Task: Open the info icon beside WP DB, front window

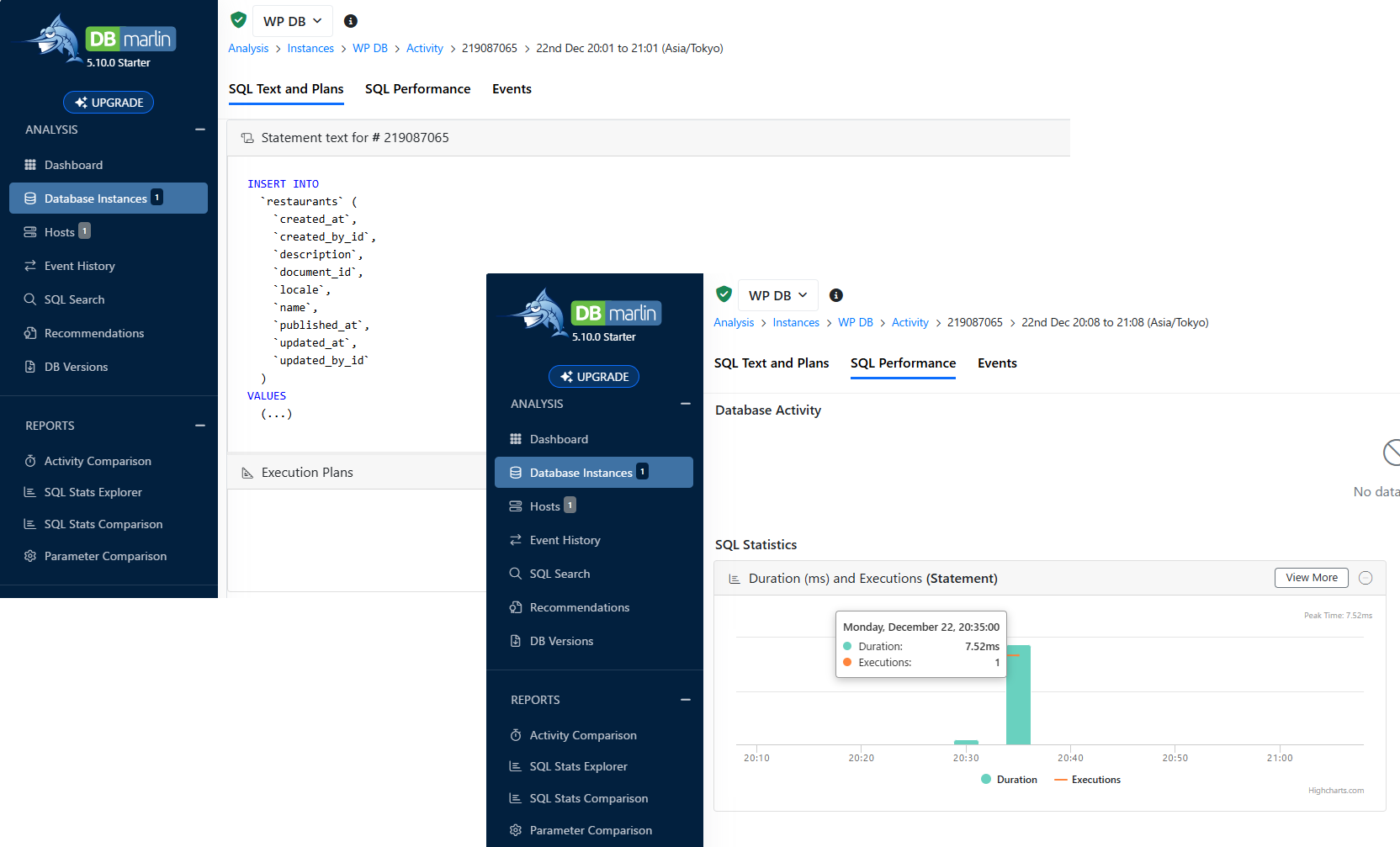Action: (x=836, y=295)
